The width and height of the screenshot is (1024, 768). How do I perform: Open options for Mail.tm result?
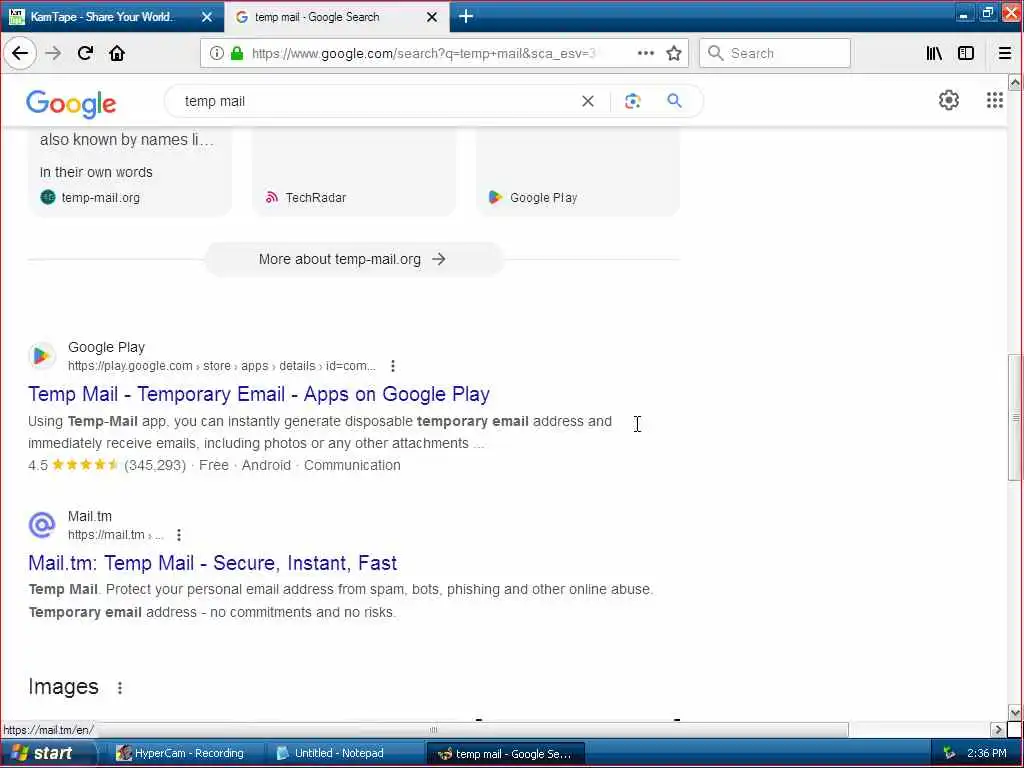(x=178, y=536)
